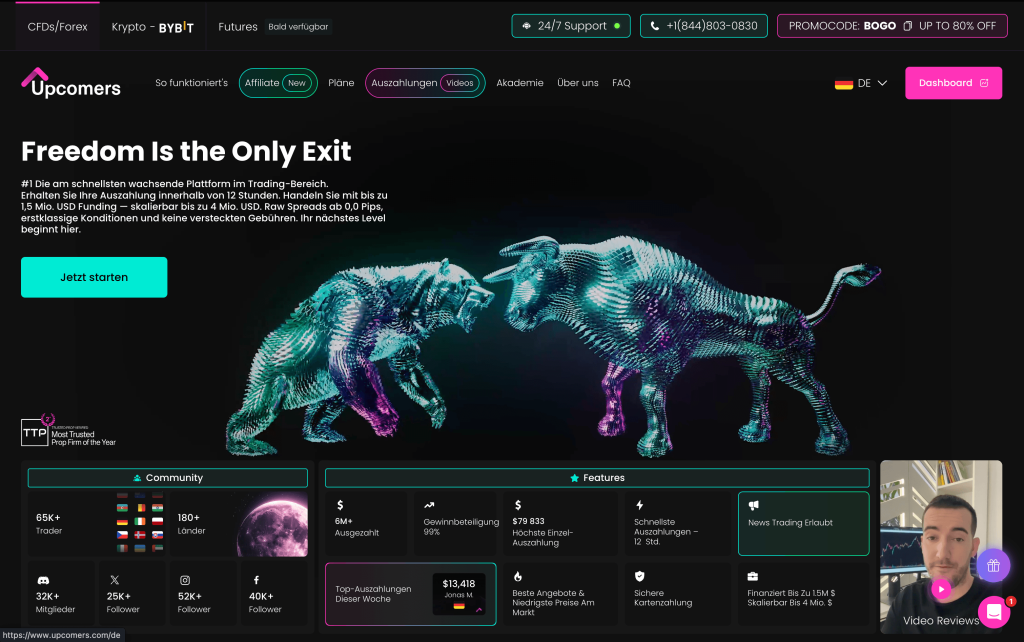Open the Dashboard button
Viewport: 1024px width, 642px height.
pos(953,83)
